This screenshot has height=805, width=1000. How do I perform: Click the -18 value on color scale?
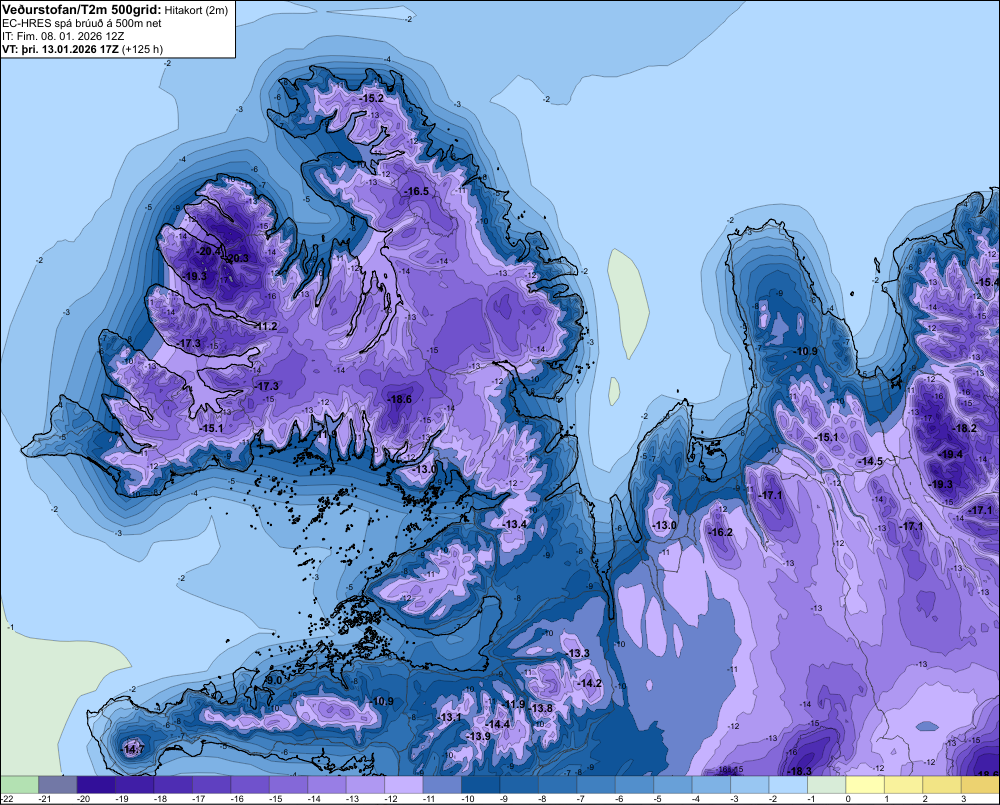click(x=161, y=799)
